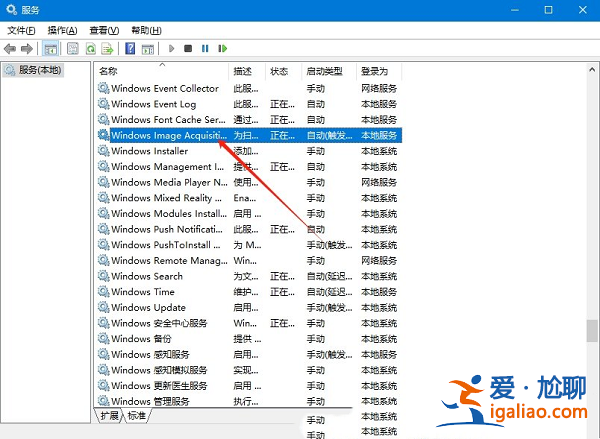Image resolution: width=600 pixels, height=439 pixels.
Task: Switch to the 扩展 tab
Action: click(109, 415)
